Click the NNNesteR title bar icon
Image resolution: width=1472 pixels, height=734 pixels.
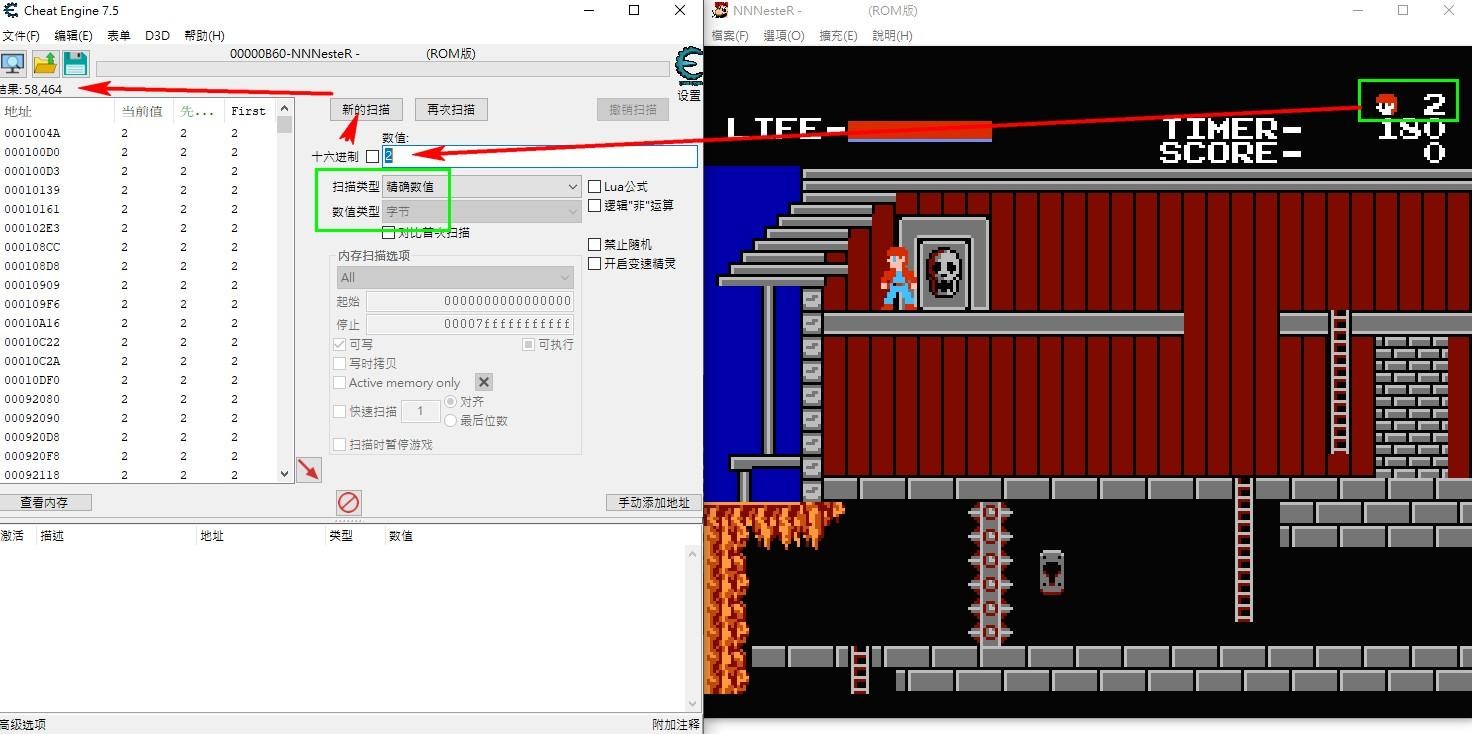719,11
